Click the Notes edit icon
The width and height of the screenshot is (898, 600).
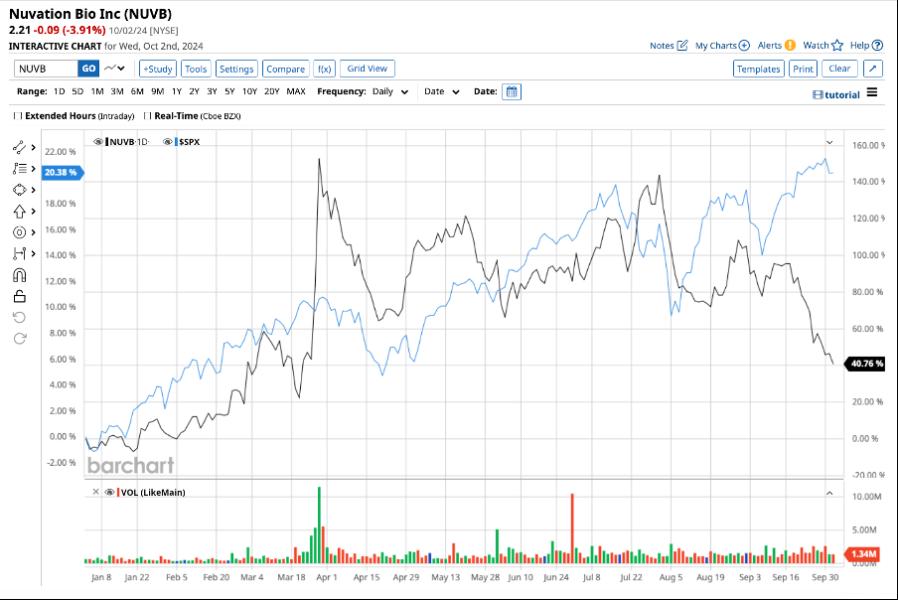(x=682, y=45)
